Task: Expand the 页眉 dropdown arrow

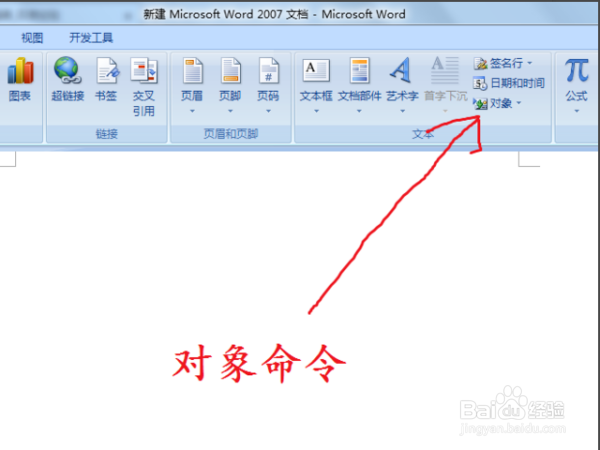Action: click(192, 111)
